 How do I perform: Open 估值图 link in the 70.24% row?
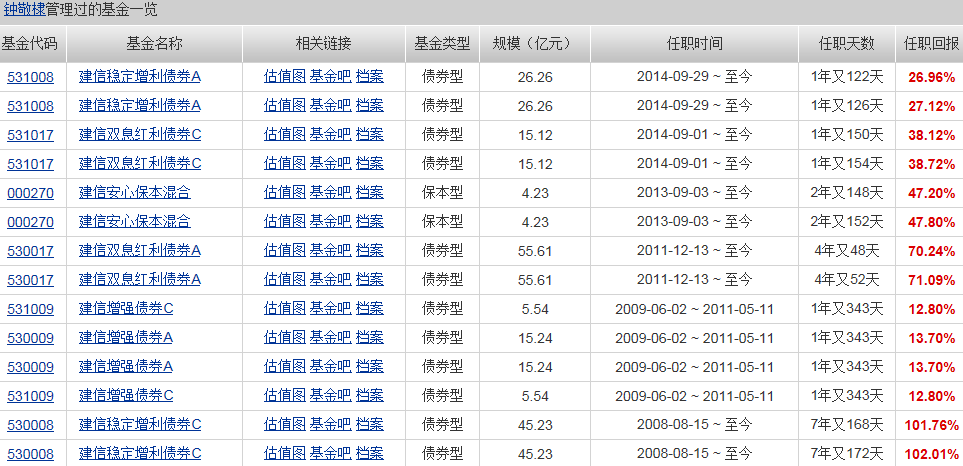point(284,250)
